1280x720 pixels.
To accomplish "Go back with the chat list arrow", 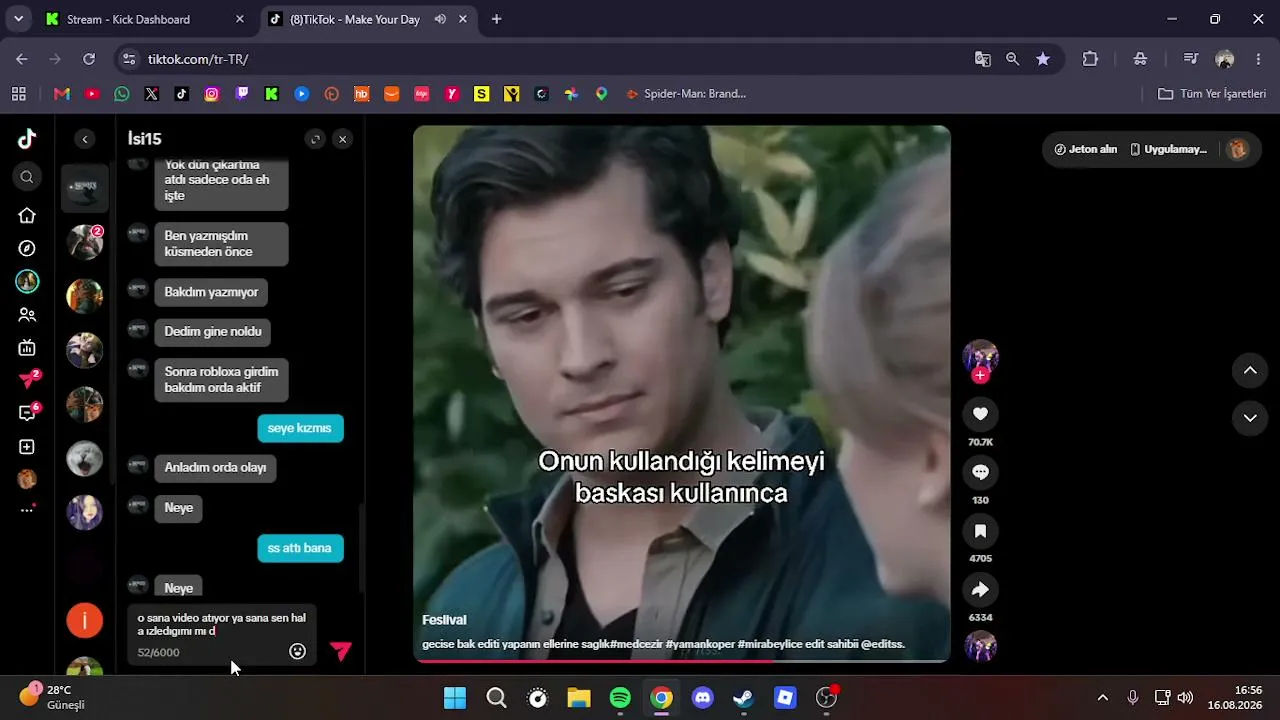I will [x=85, y=139].
